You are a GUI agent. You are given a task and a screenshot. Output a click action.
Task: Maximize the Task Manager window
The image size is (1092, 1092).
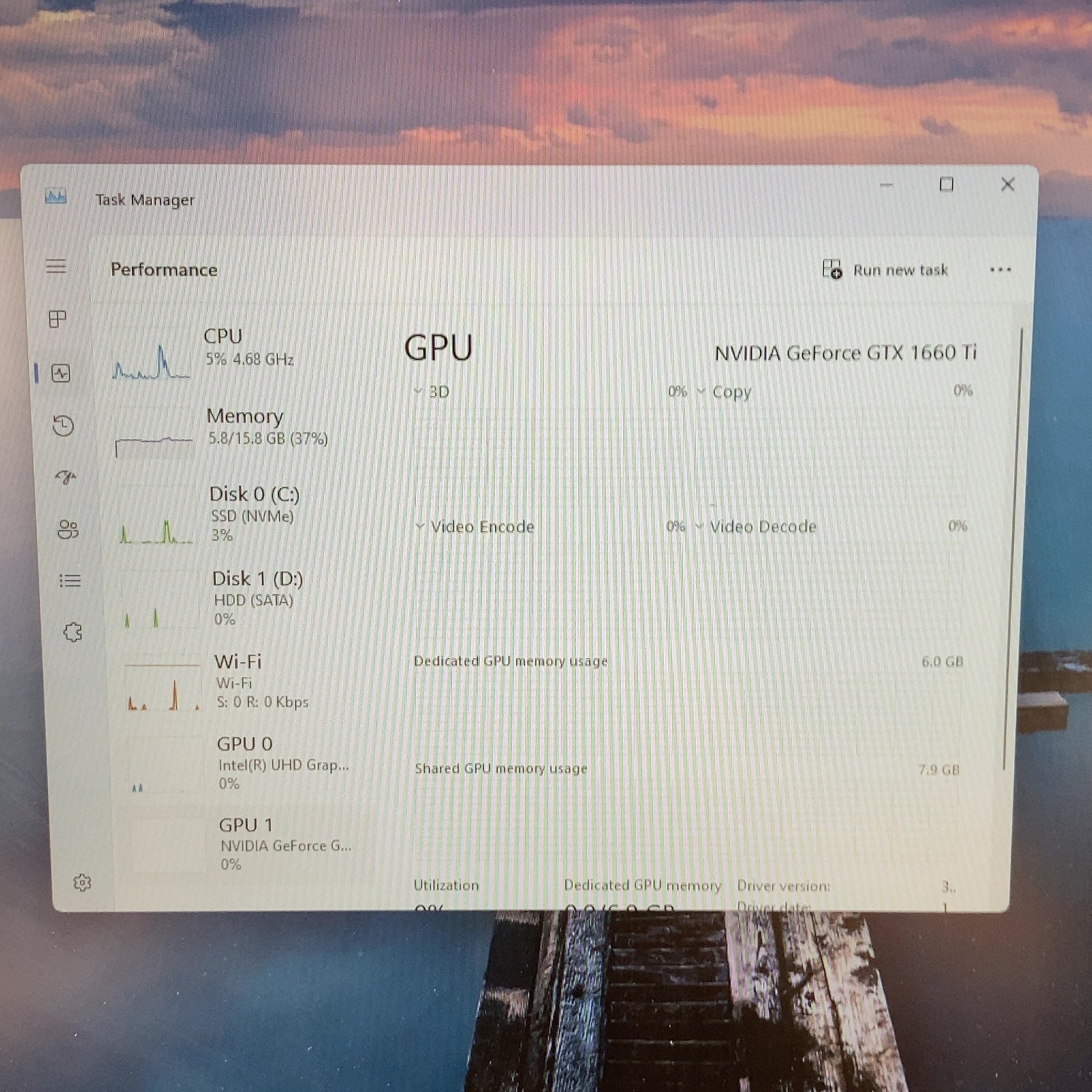tap(946, 184)
